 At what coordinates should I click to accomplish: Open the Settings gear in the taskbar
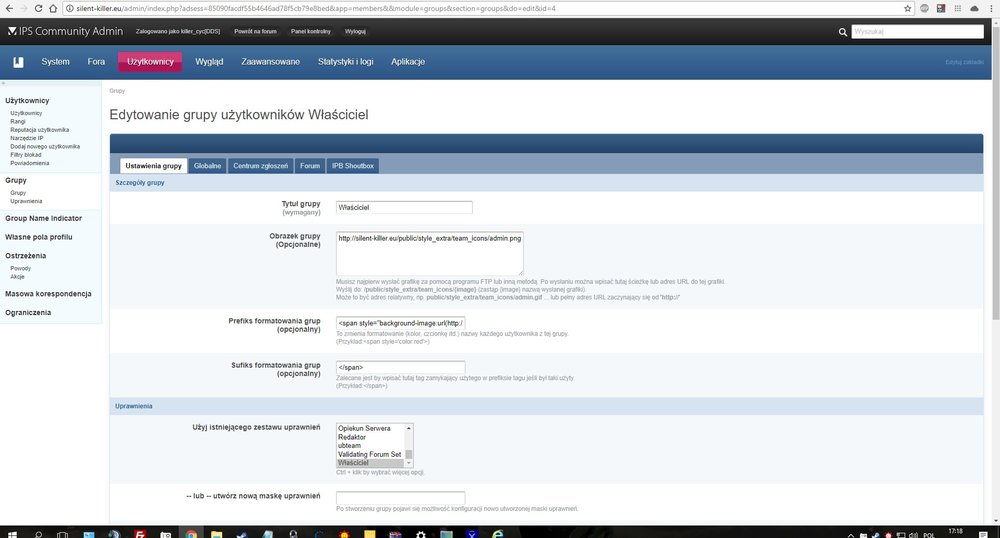[420, 534]
